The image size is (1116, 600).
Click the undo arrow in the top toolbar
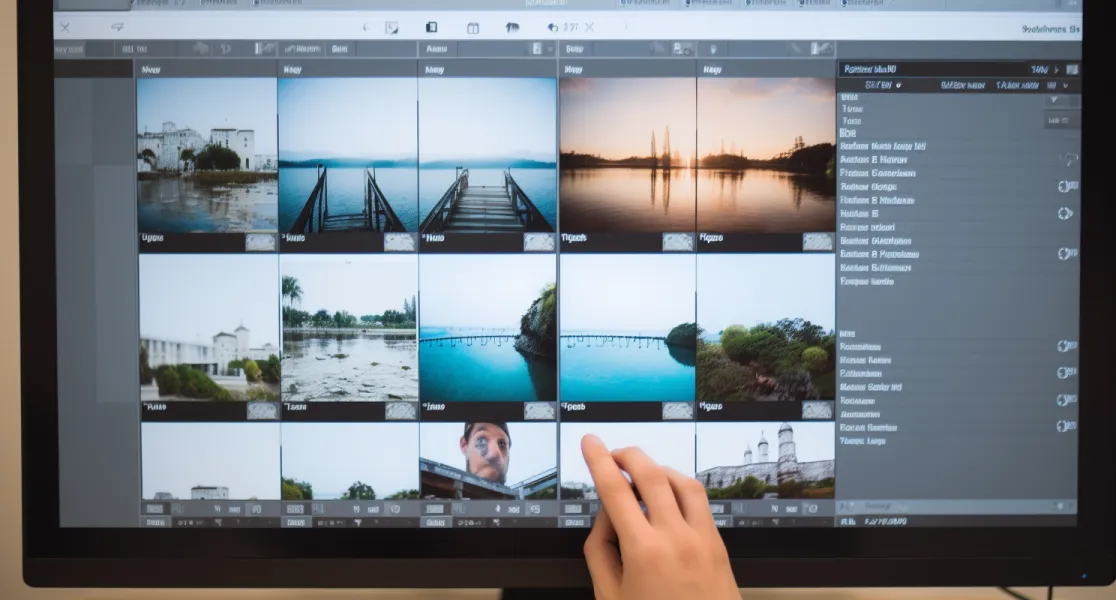(x=553, y=27)
